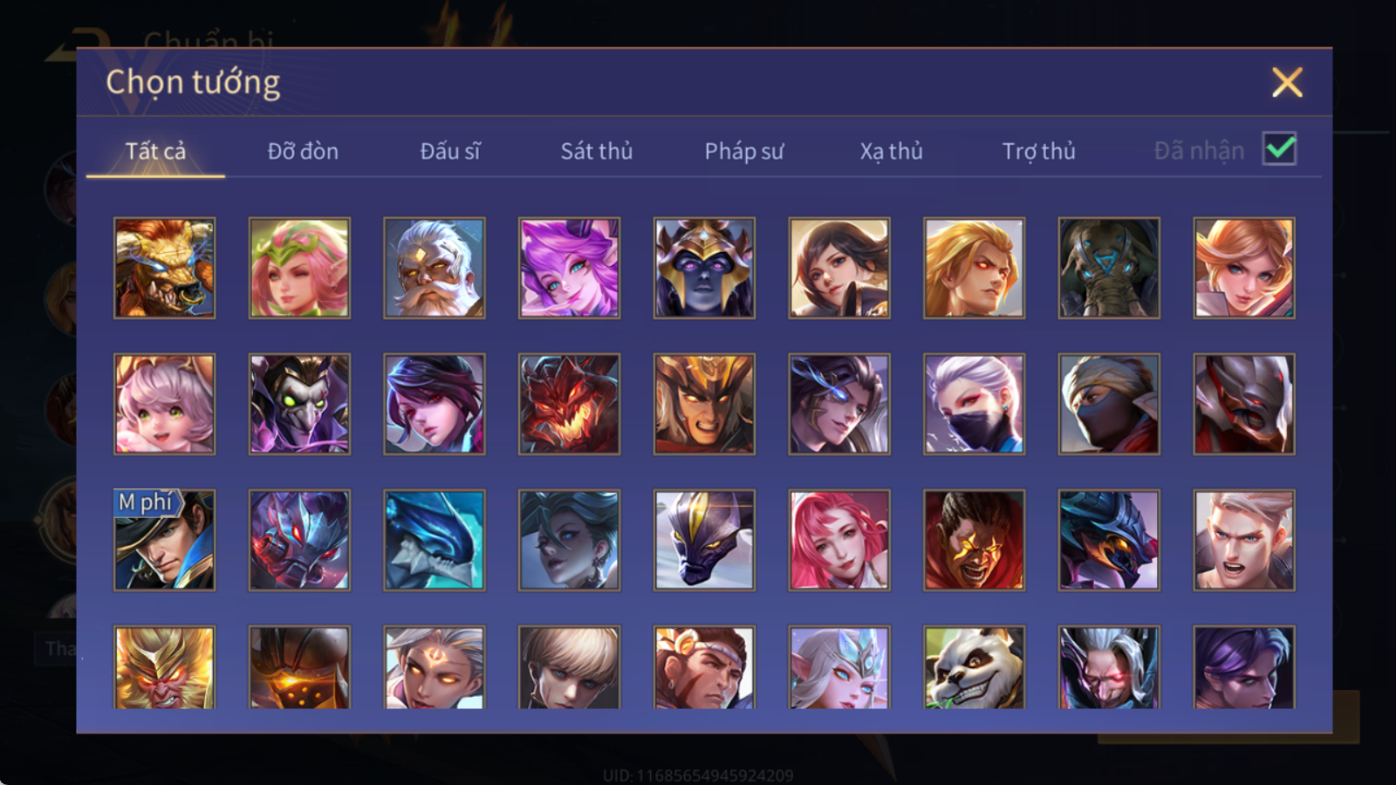Image resolution: width=1396 pixels, height=785 pixels.
Task: Select the Tất cả tab
Action: coord(156,151)
